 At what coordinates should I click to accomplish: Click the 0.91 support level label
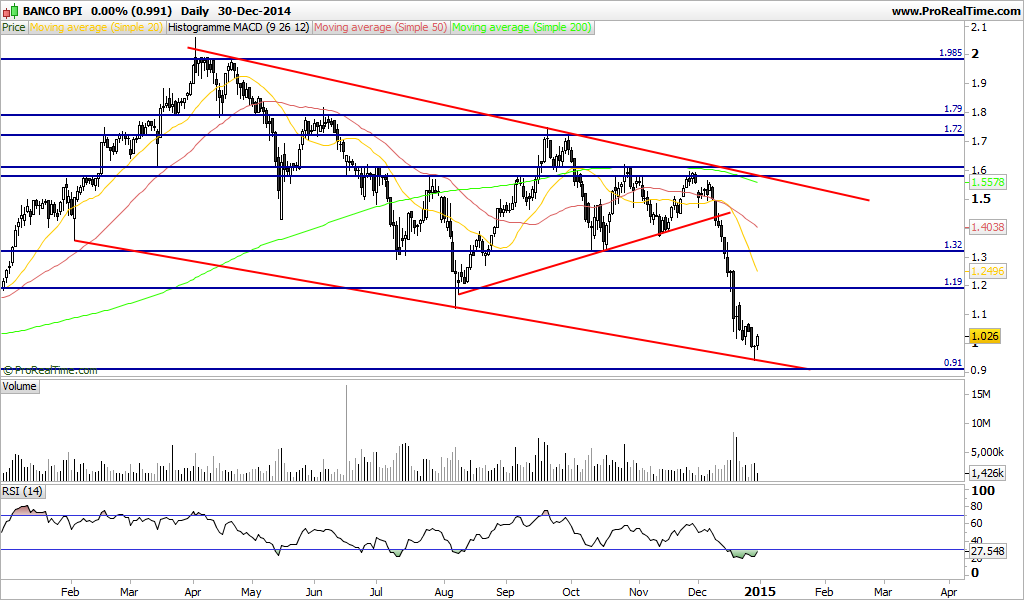pos(953,362)
